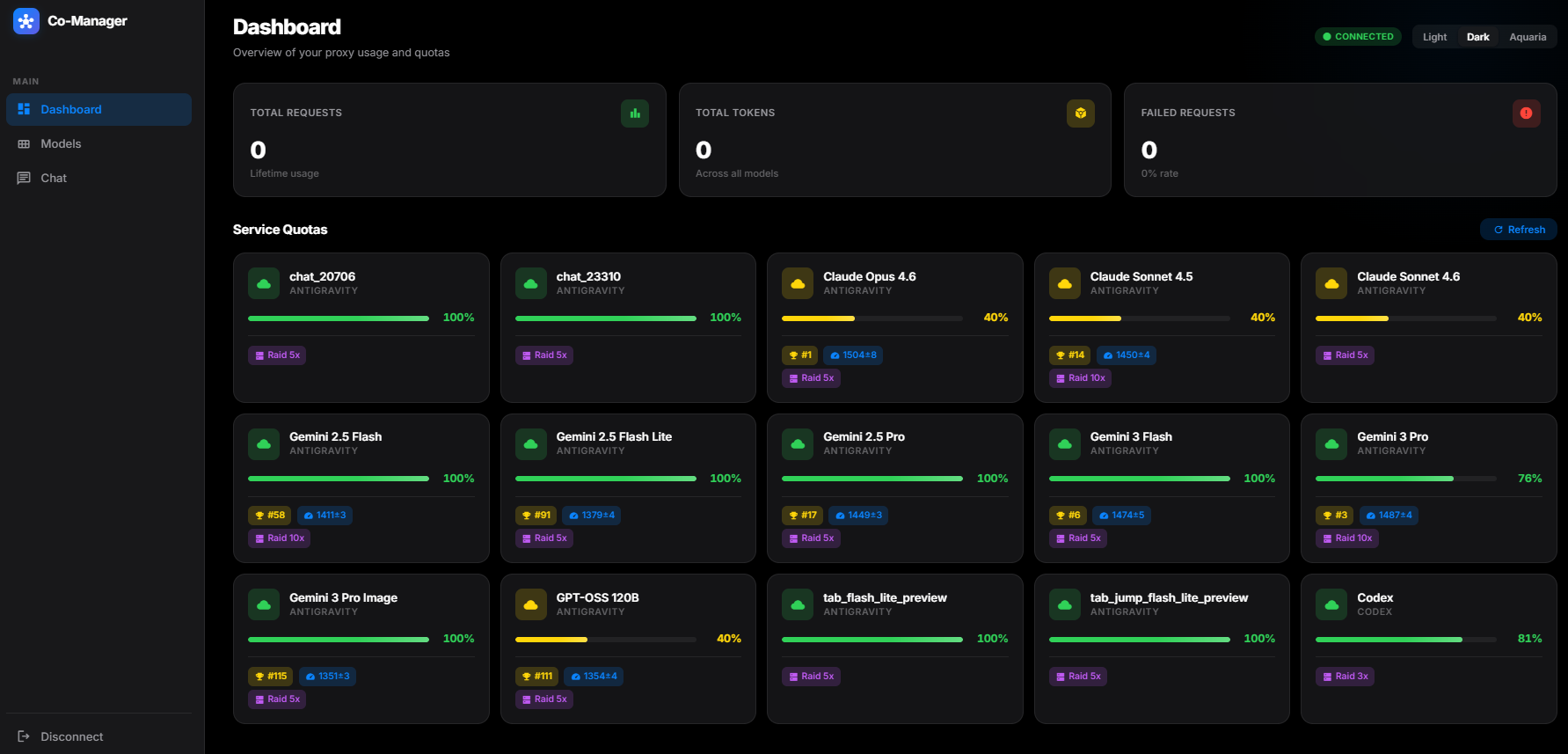Click the Gemini 3 Pro cloud icon

[1331, 444]
